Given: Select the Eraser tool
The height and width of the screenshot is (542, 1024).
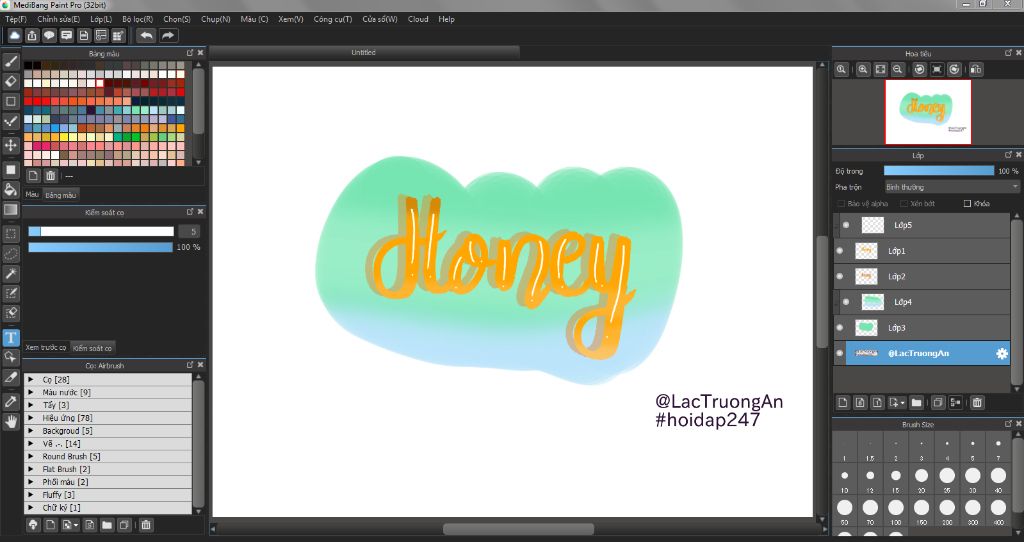Looking at the screenshot, I should tap(10, 81).
